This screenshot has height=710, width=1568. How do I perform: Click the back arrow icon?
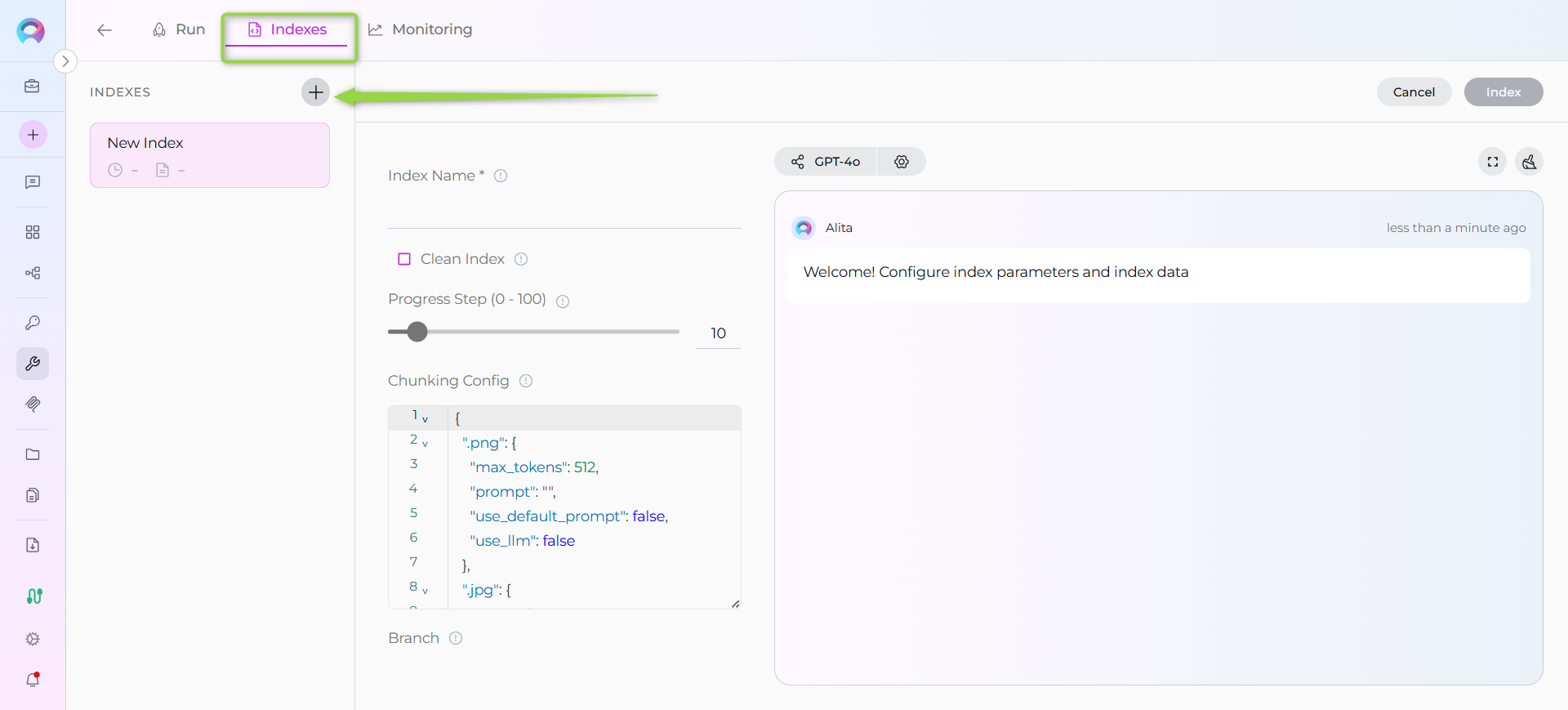(104, 30)
